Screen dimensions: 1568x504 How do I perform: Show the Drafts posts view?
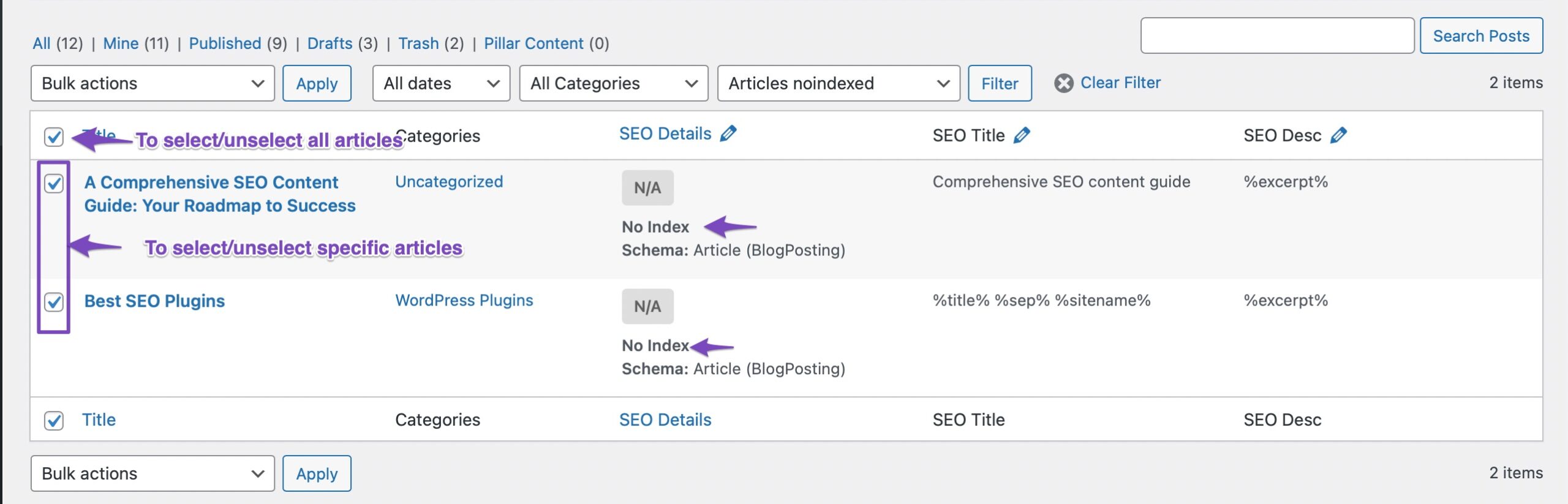[x=330, y=43]
